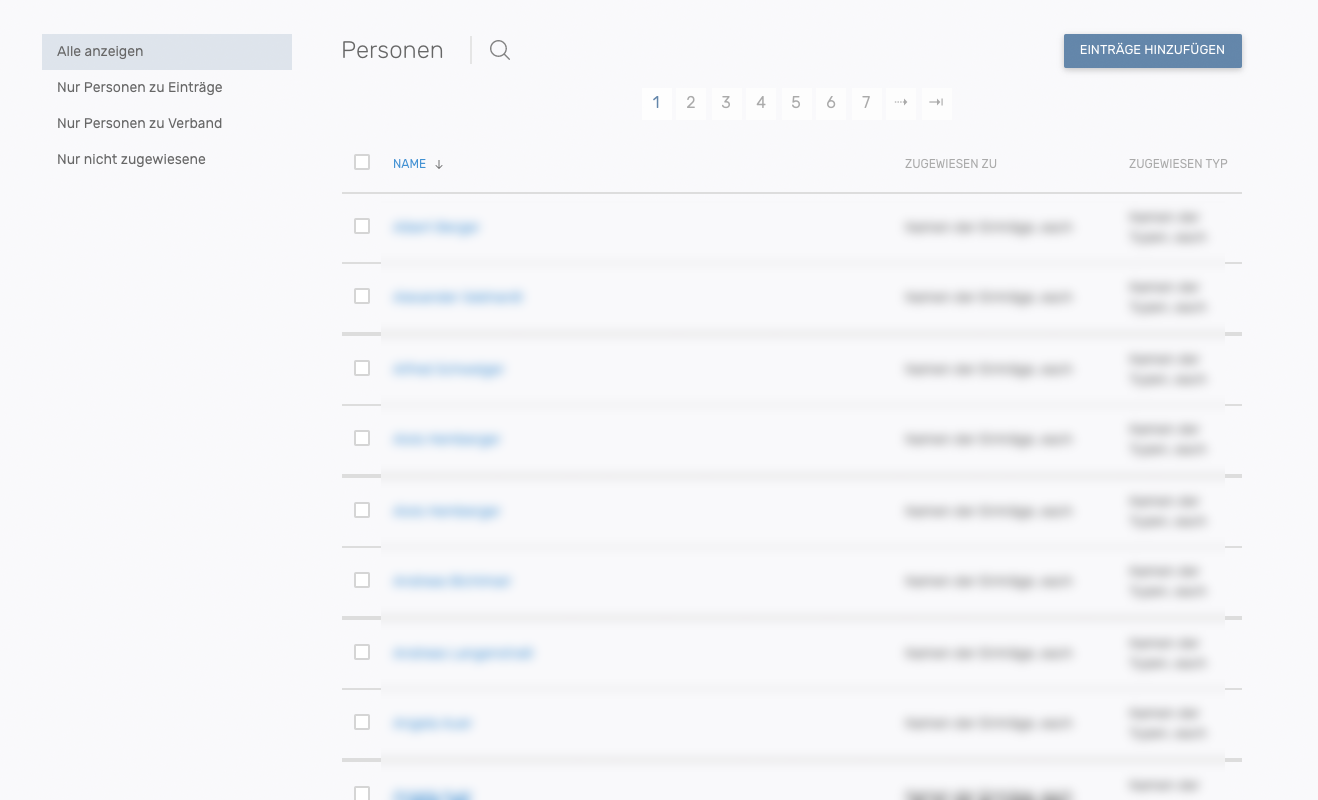The width and height of the screenshot is (1318, 800).
Task: Toggle the select-all checkbox in table header
Action: [x=362, y=162]
